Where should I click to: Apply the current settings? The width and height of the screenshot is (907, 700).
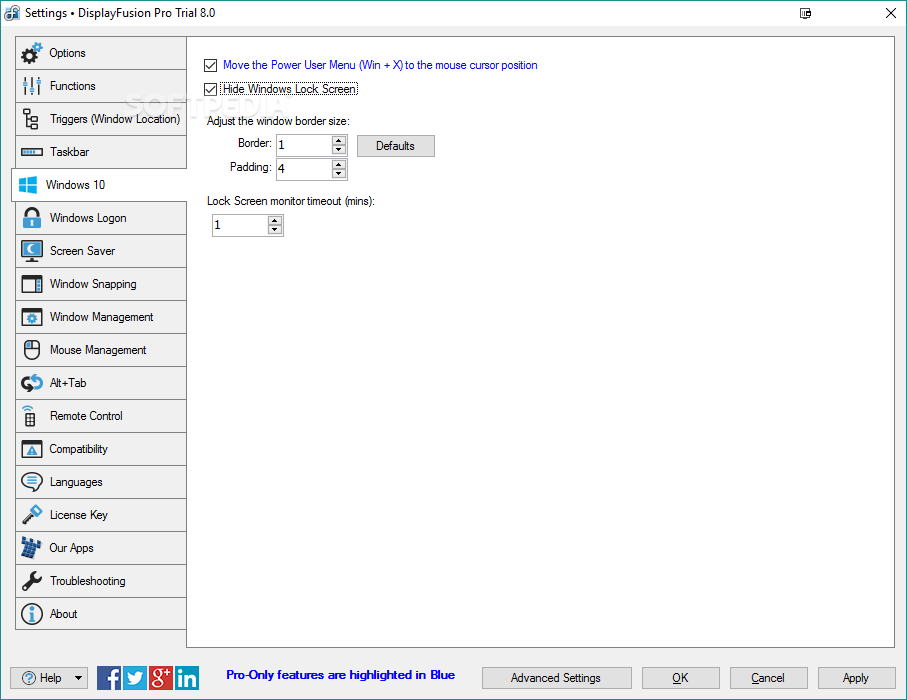coord(857,678)
